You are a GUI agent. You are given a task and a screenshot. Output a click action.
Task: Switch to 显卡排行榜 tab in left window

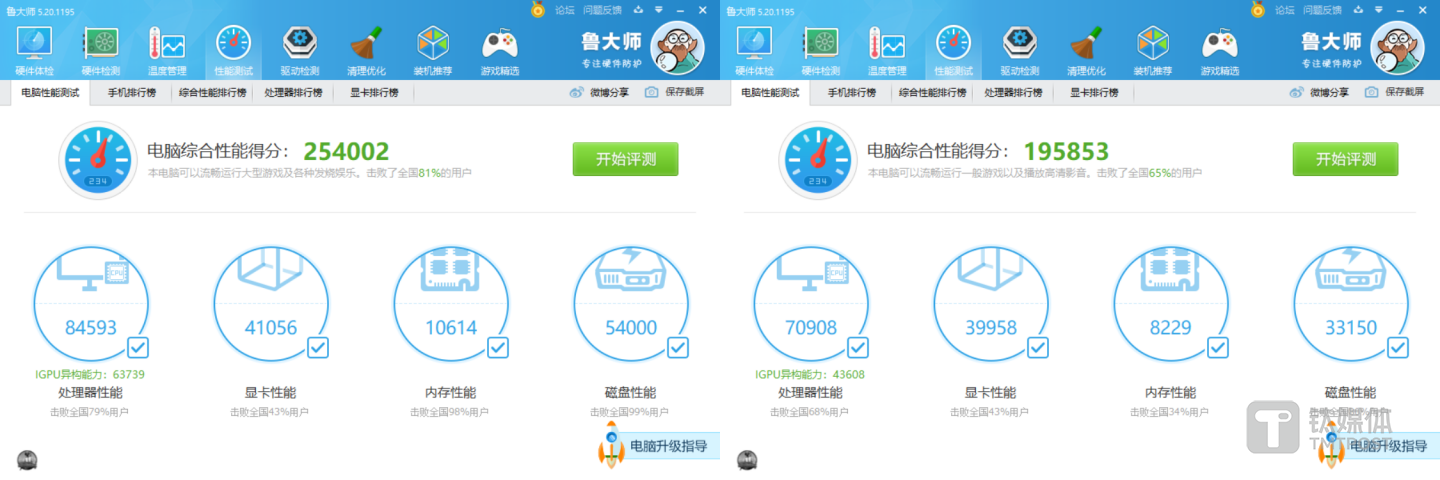374,93
